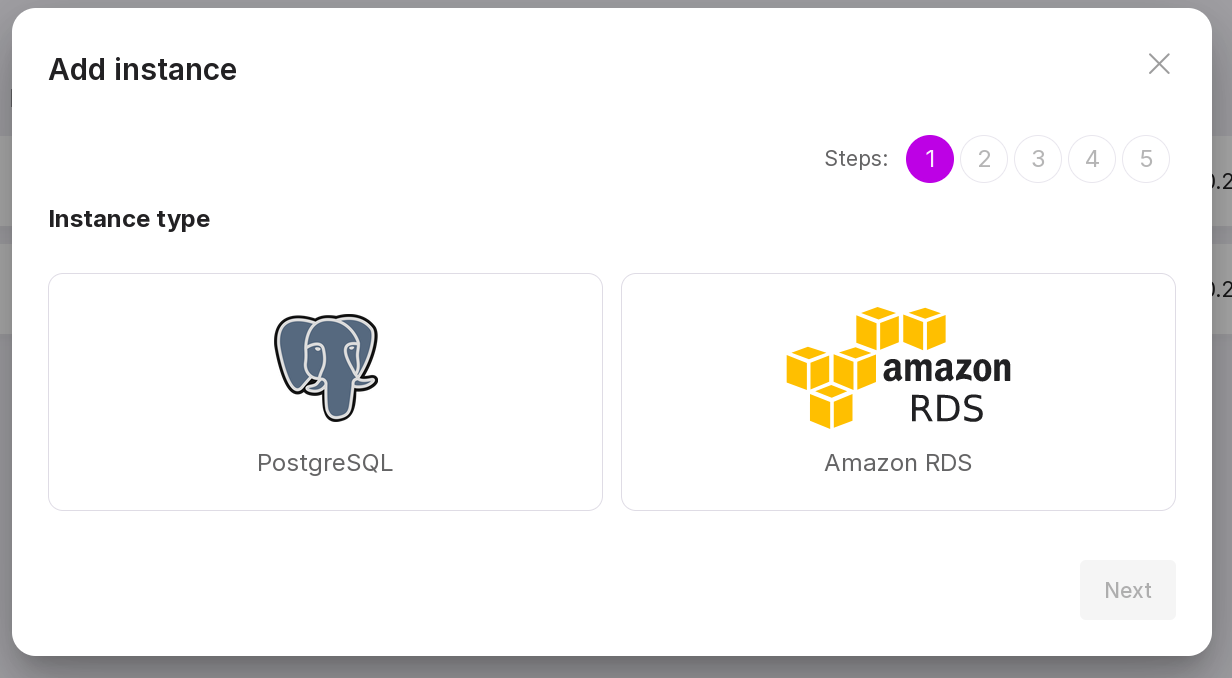The width and height of the screenshot is (1232, 678).
Task: Click the large "RDS" letters in the logo
Action: pyautogui.click(x=946, y=407)
